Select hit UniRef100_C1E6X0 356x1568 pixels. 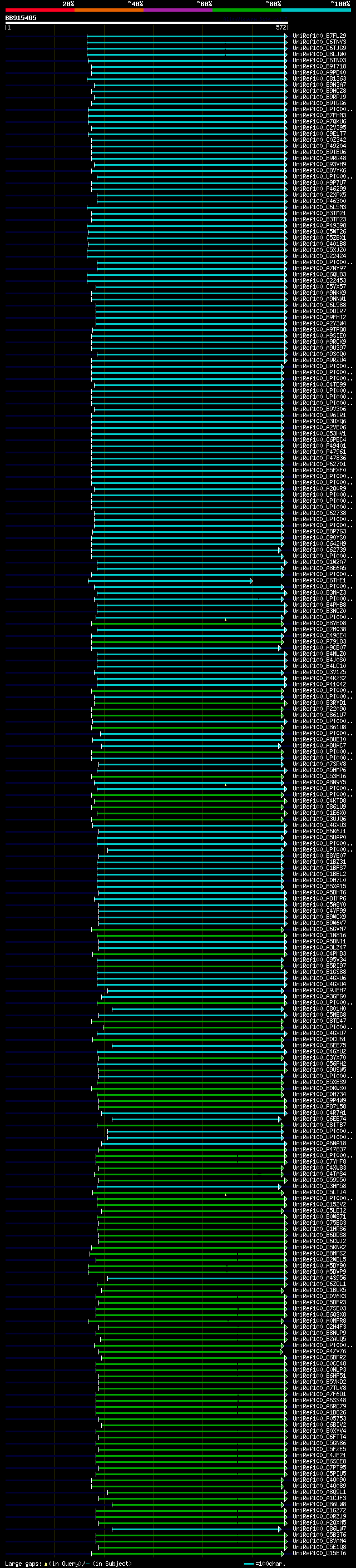319,813
